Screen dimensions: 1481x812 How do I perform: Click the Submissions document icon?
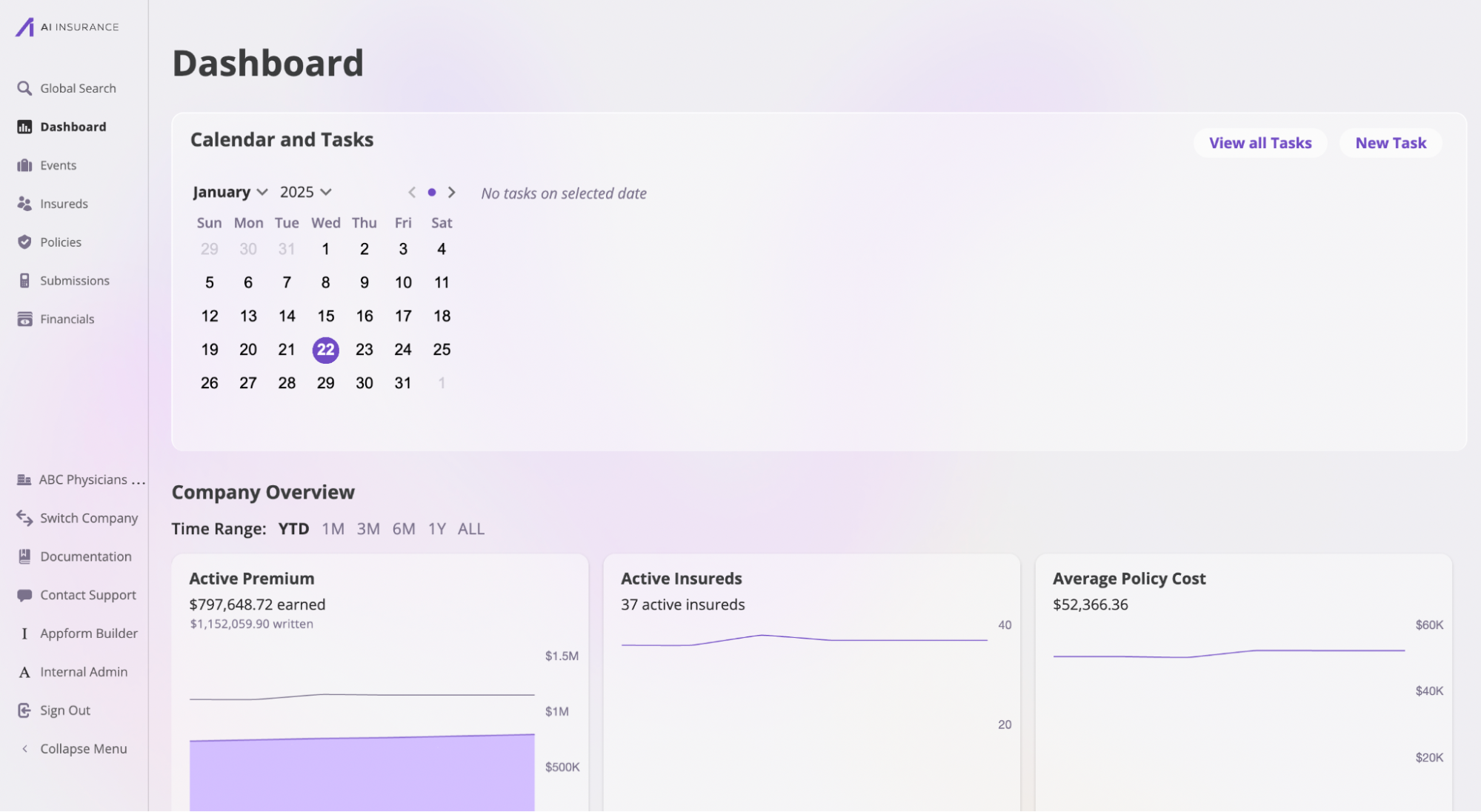pos(24,281)
